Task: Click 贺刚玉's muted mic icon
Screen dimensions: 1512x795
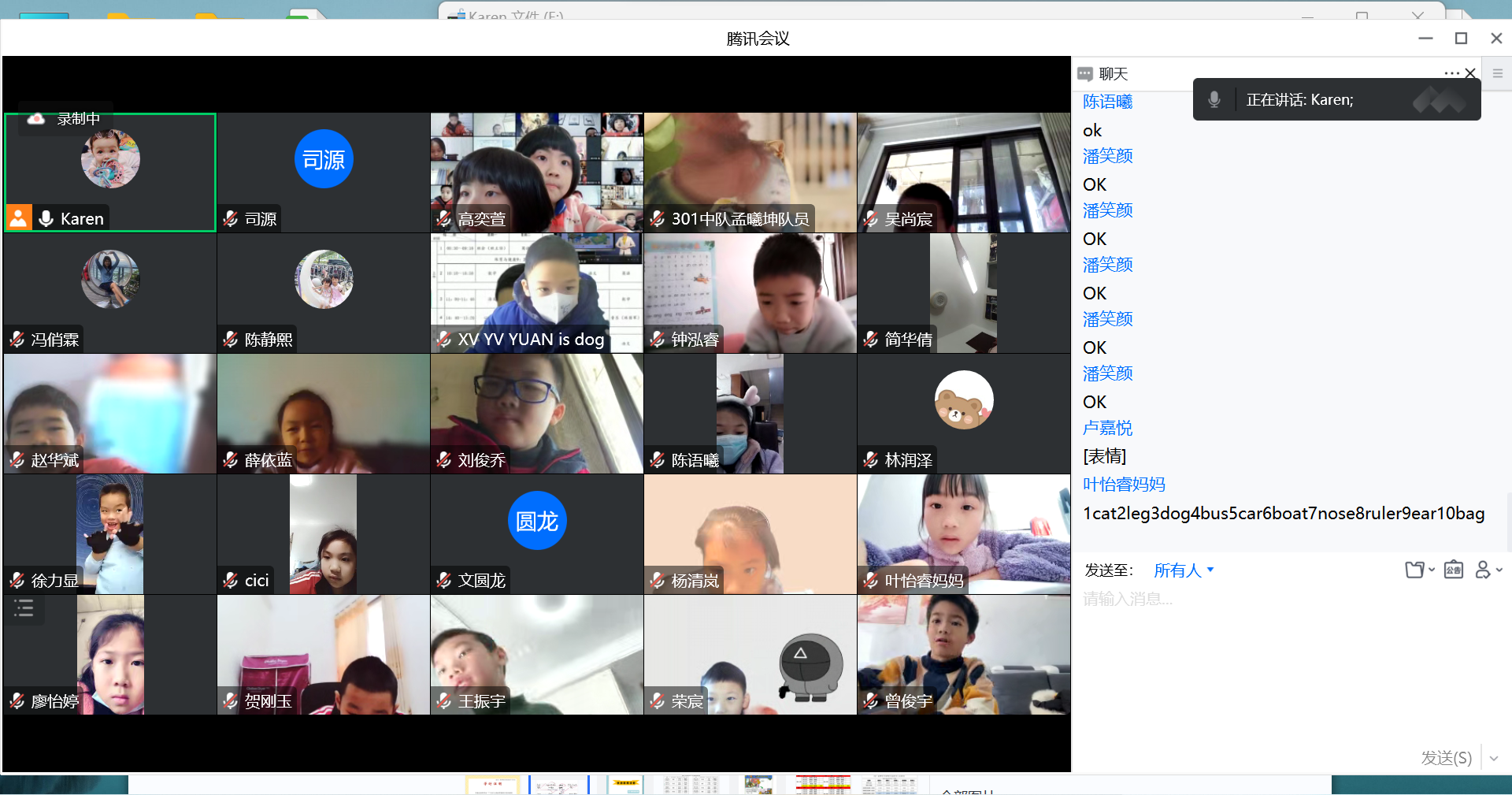Action: (231, 700)
